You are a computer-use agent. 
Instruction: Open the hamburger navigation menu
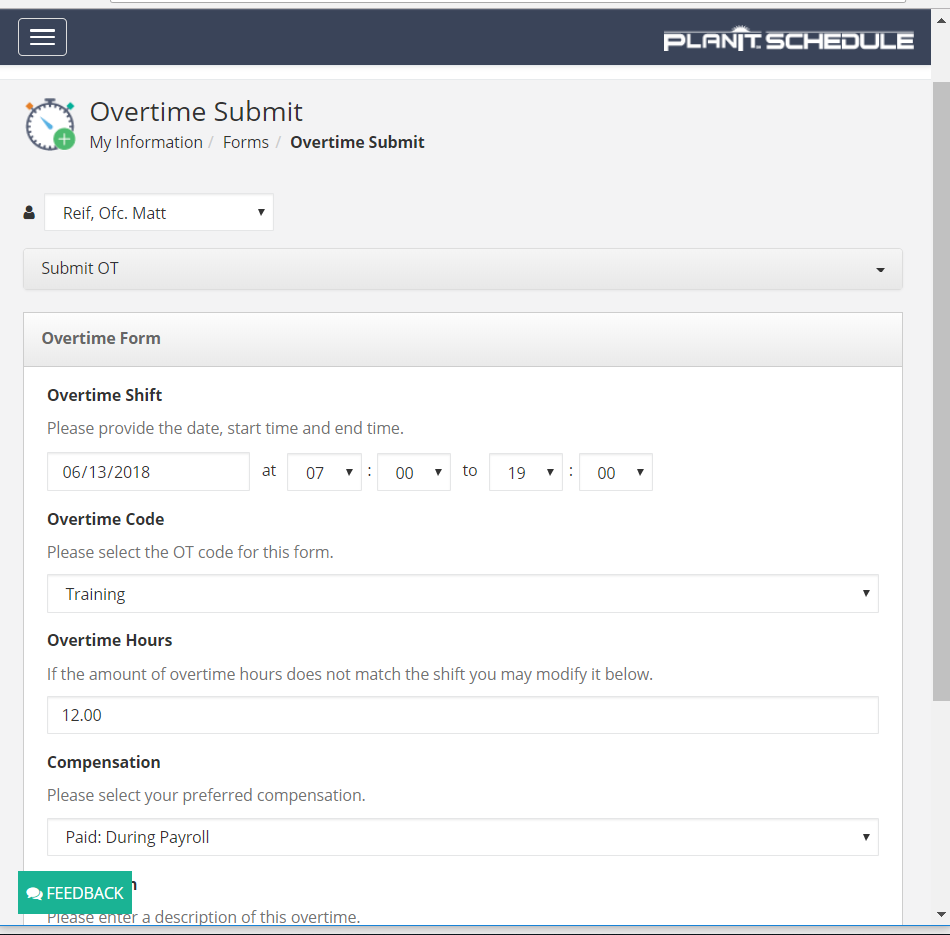click(42, 37)
